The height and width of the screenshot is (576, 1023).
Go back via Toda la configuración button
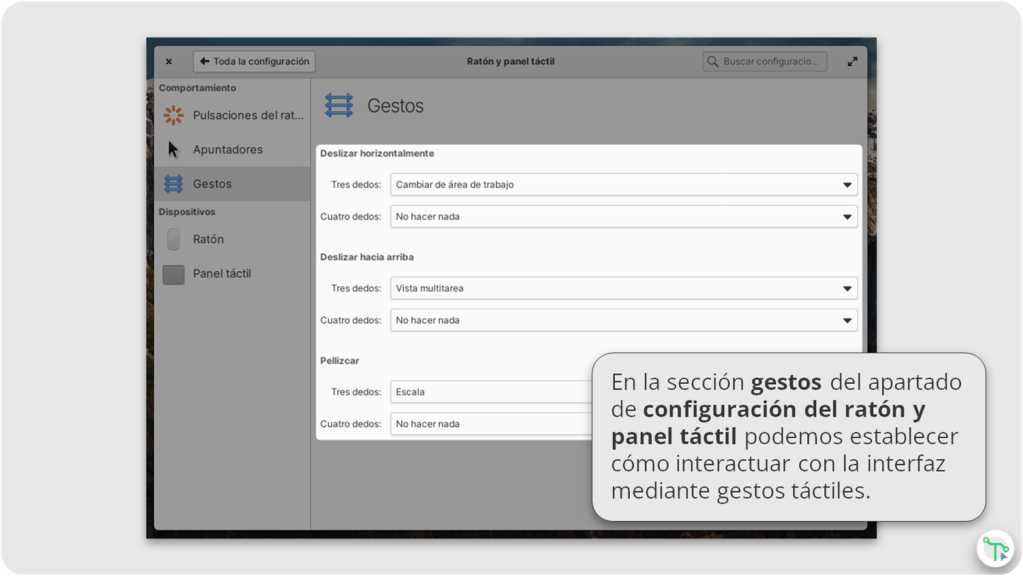click(254, 62)
